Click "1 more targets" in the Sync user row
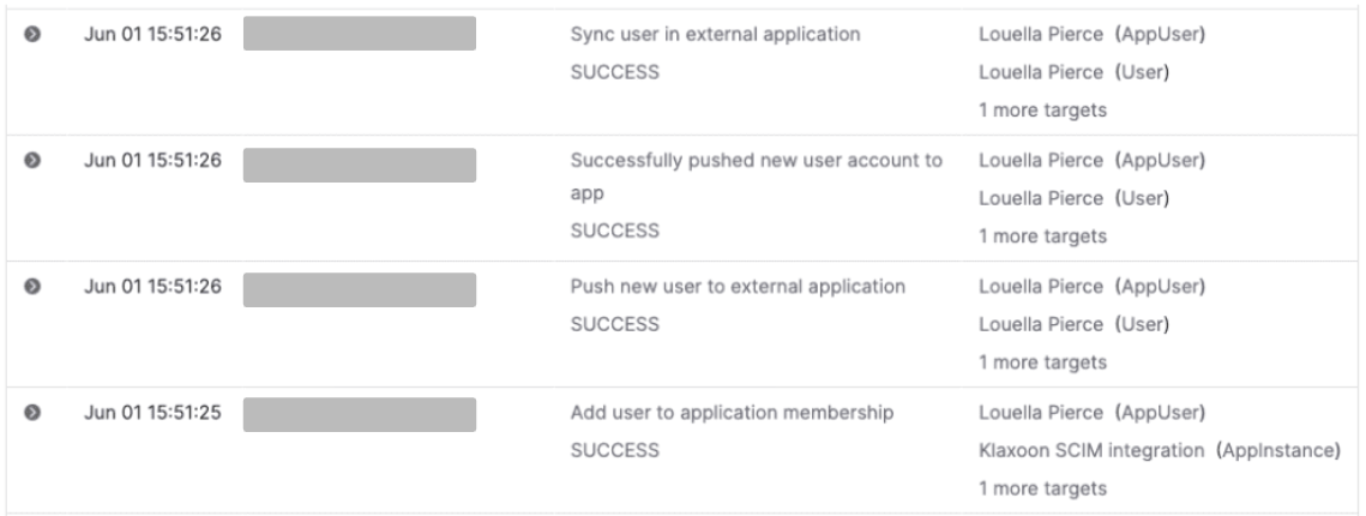1366x516 pixels. [1042, 110]
